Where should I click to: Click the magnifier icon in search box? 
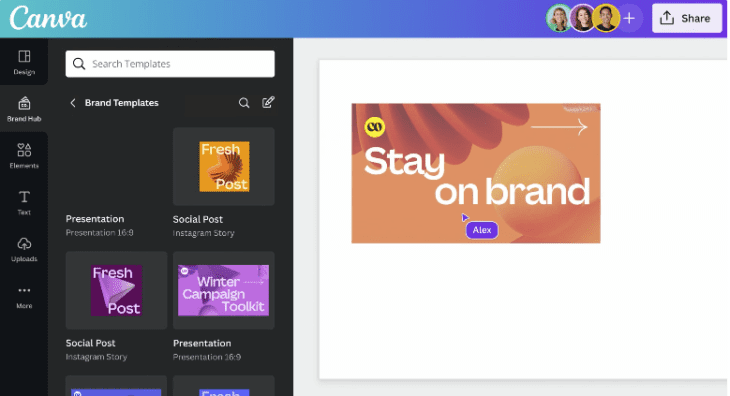point(79,64)
